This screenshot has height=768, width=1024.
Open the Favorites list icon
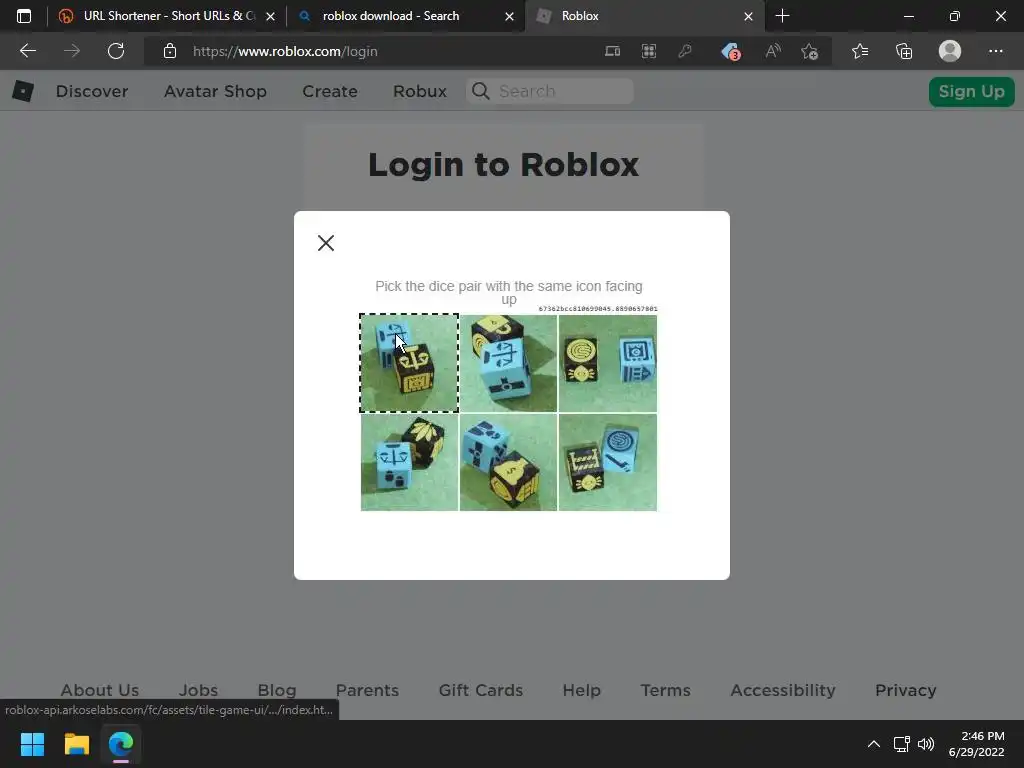tap(860, 51)
